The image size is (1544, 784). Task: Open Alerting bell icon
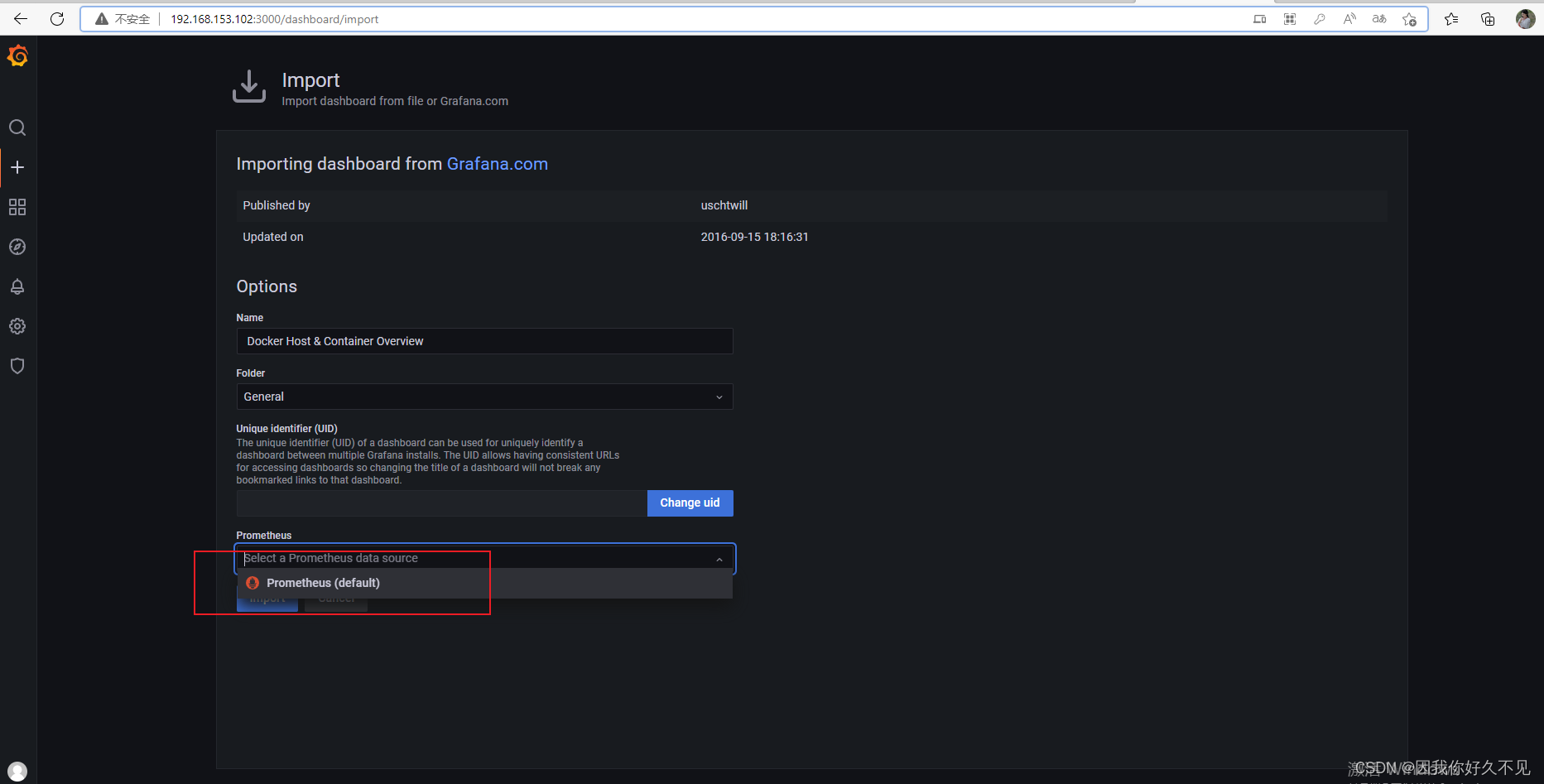[17, 286]
